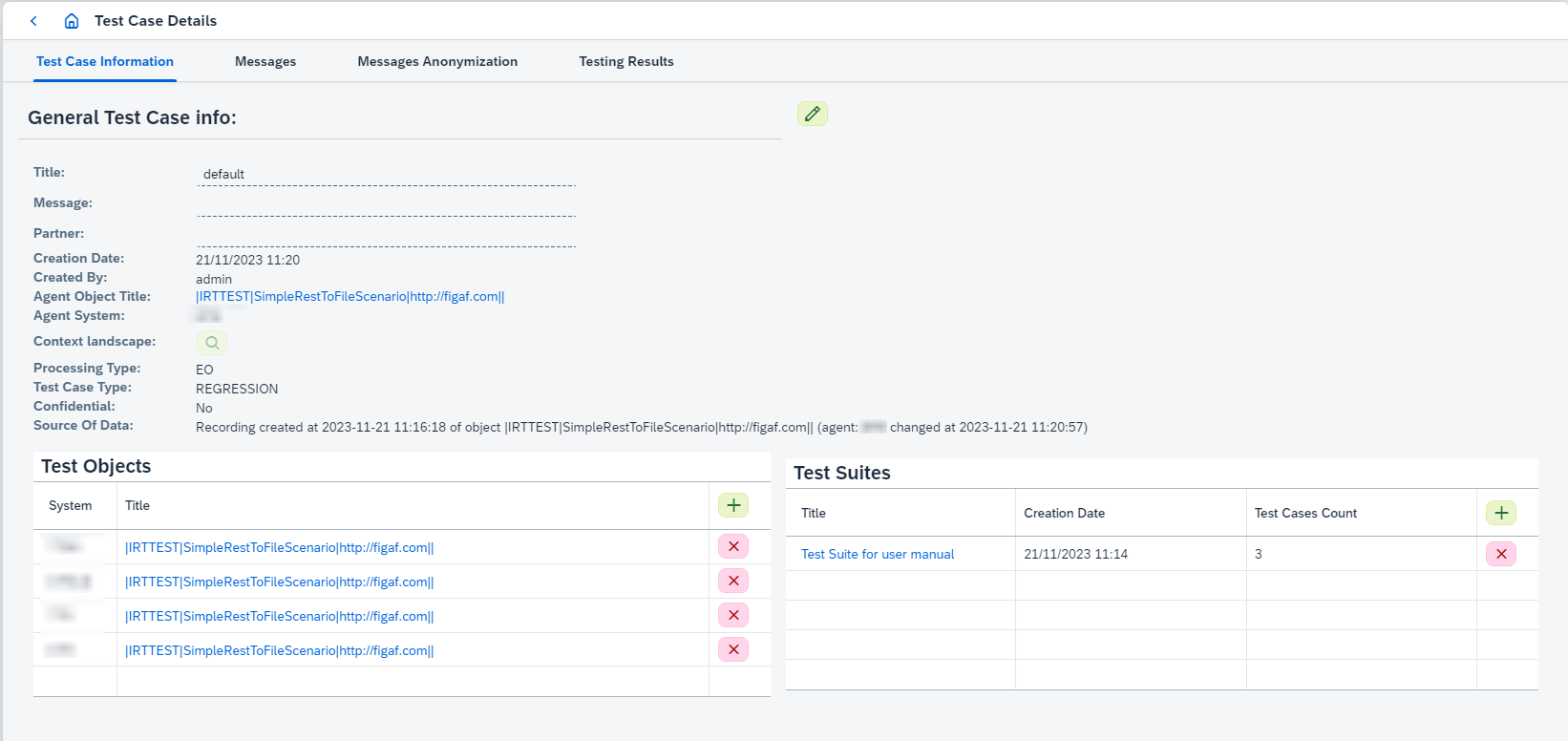The width and height of the screenshot is (1568, 741).
Task: Open Context landscape search icon
Action: (x=212, y=342)
